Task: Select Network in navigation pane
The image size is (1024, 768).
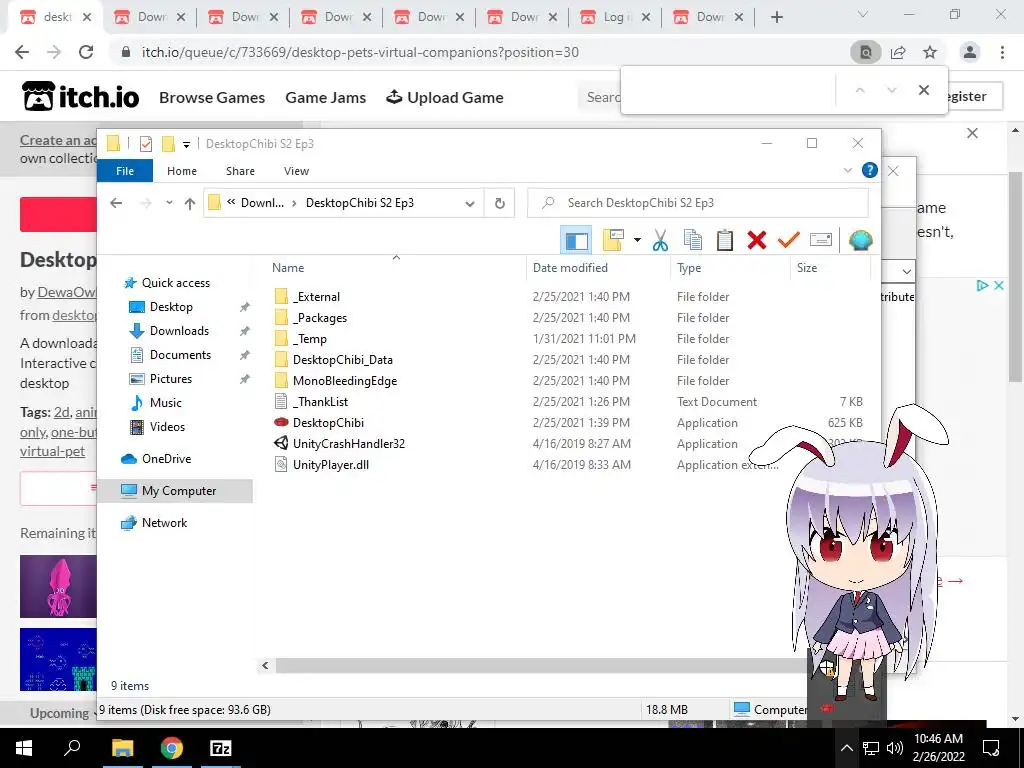Action: (164, 523)
